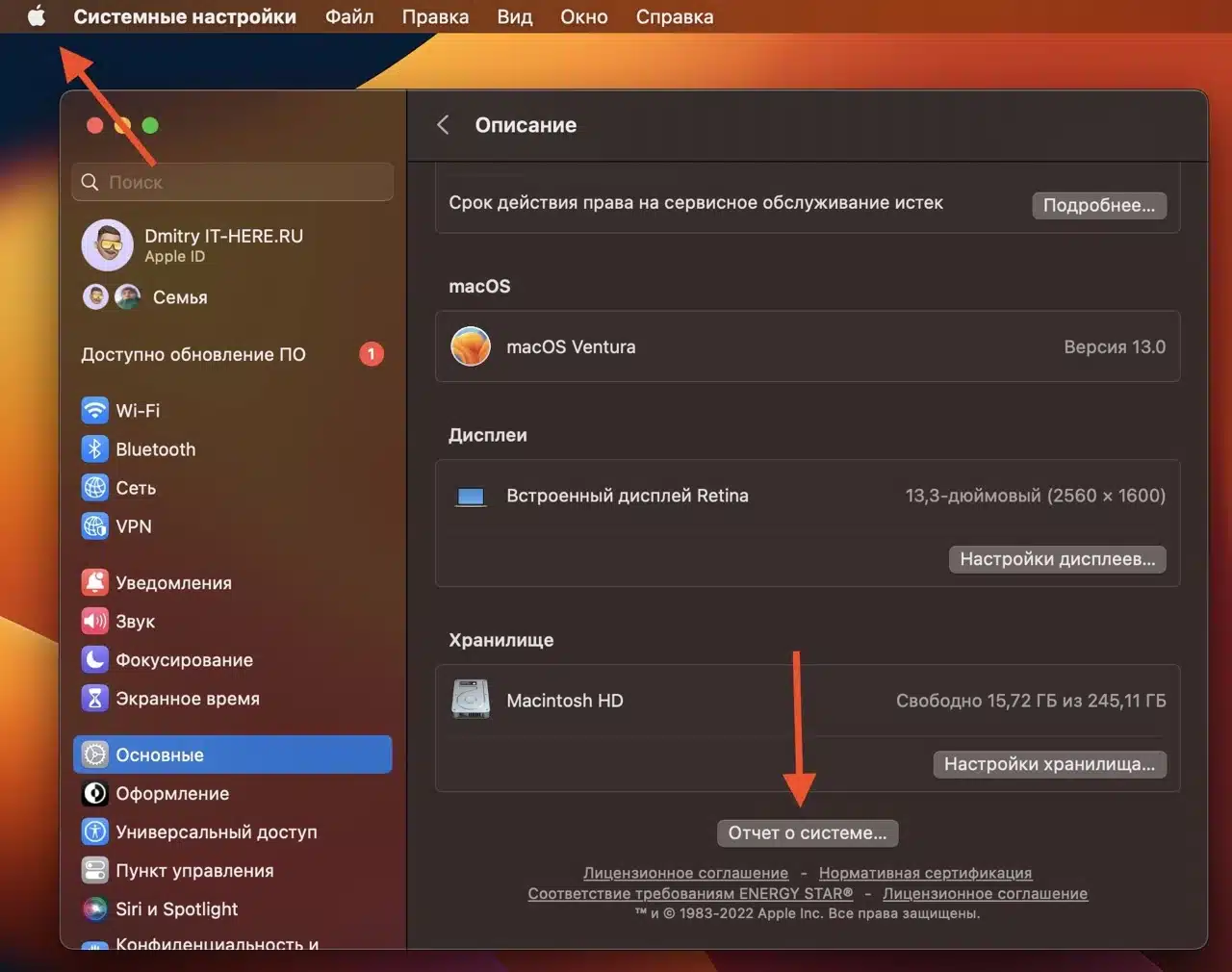Click the Accessibility icon in sidebar
Image resolution: width=1232 pixels, height=972 pixels.
pos(94,832)
